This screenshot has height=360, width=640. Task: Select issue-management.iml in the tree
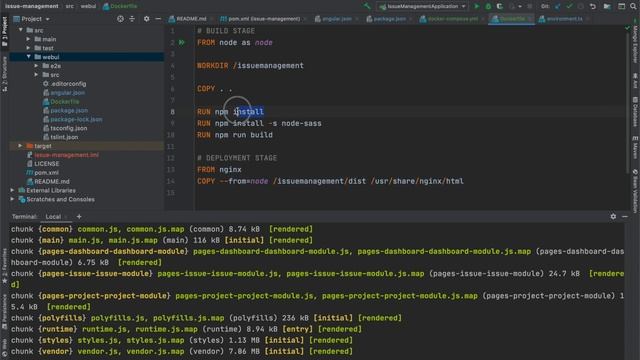(66, 155)
